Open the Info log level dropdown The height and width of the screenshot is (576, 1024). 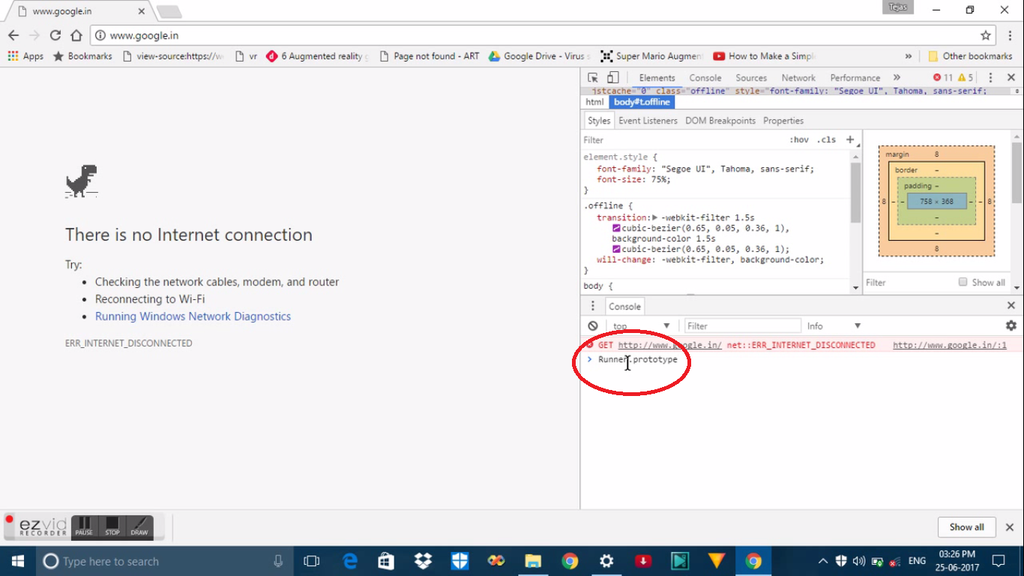tap(833, 326)
